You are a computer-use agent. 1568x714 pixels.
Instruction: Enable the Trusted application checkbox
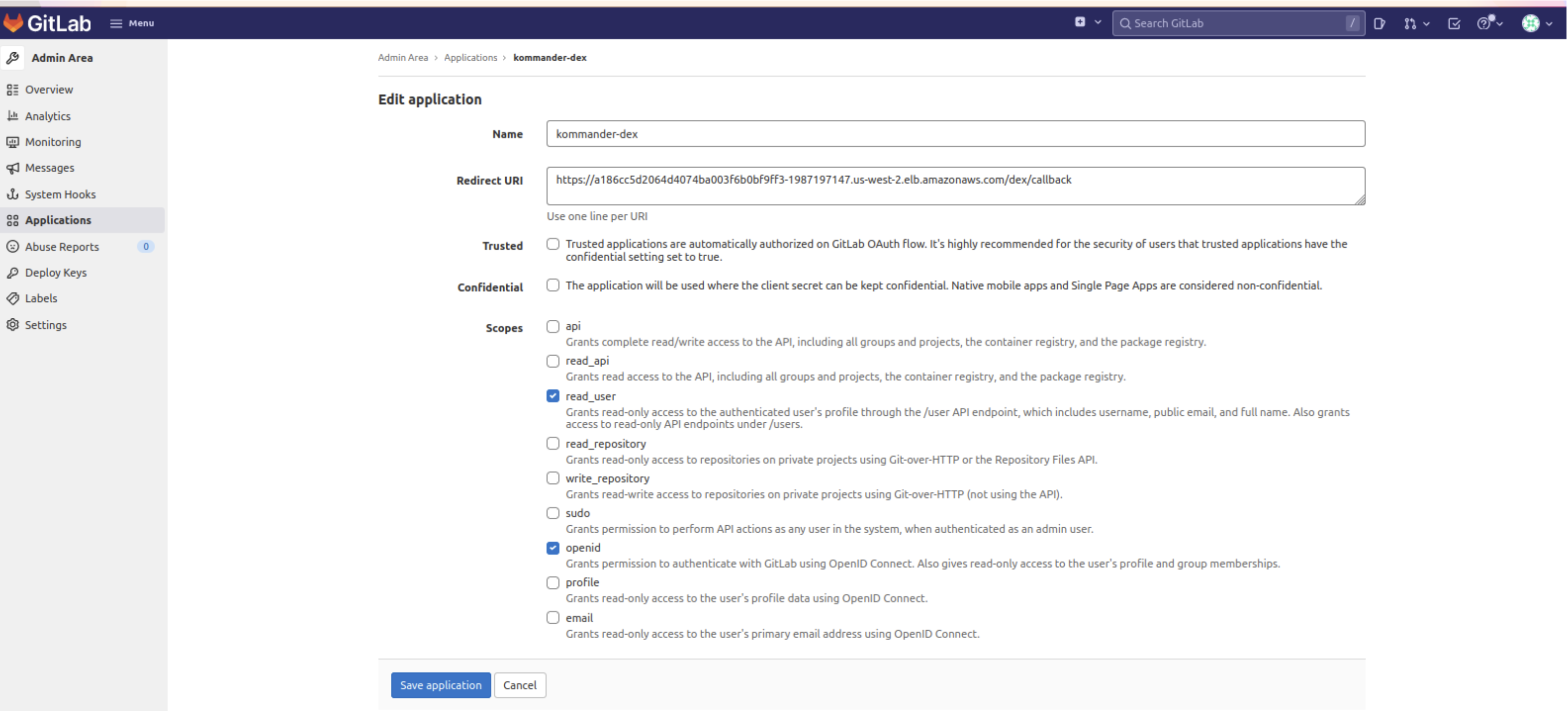click(553, 244)
